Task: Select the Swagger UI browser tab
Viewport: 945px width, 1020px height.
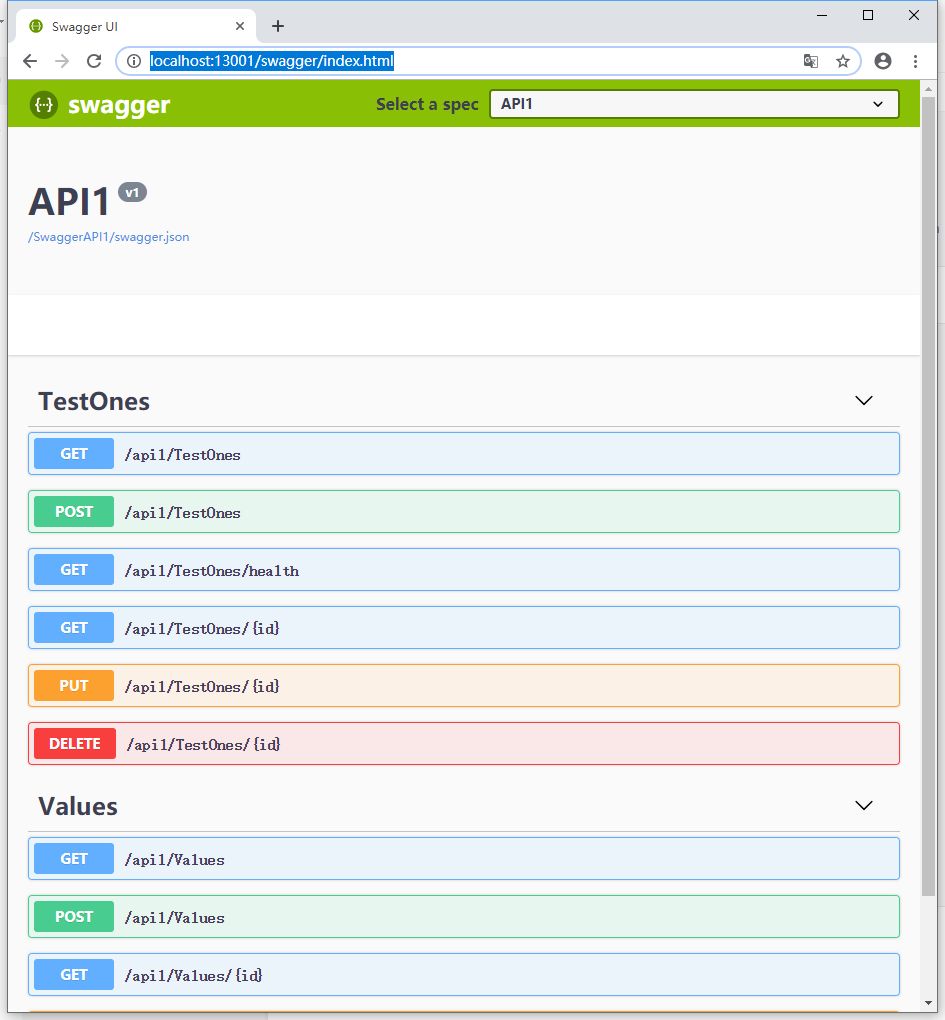Action: [135, 26]
